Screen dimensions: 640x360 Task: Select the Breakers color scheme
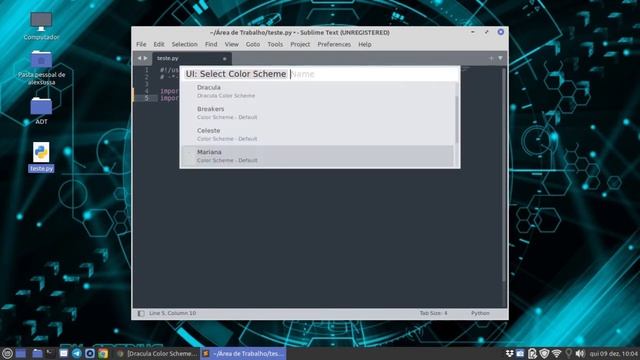pos(318,113)
